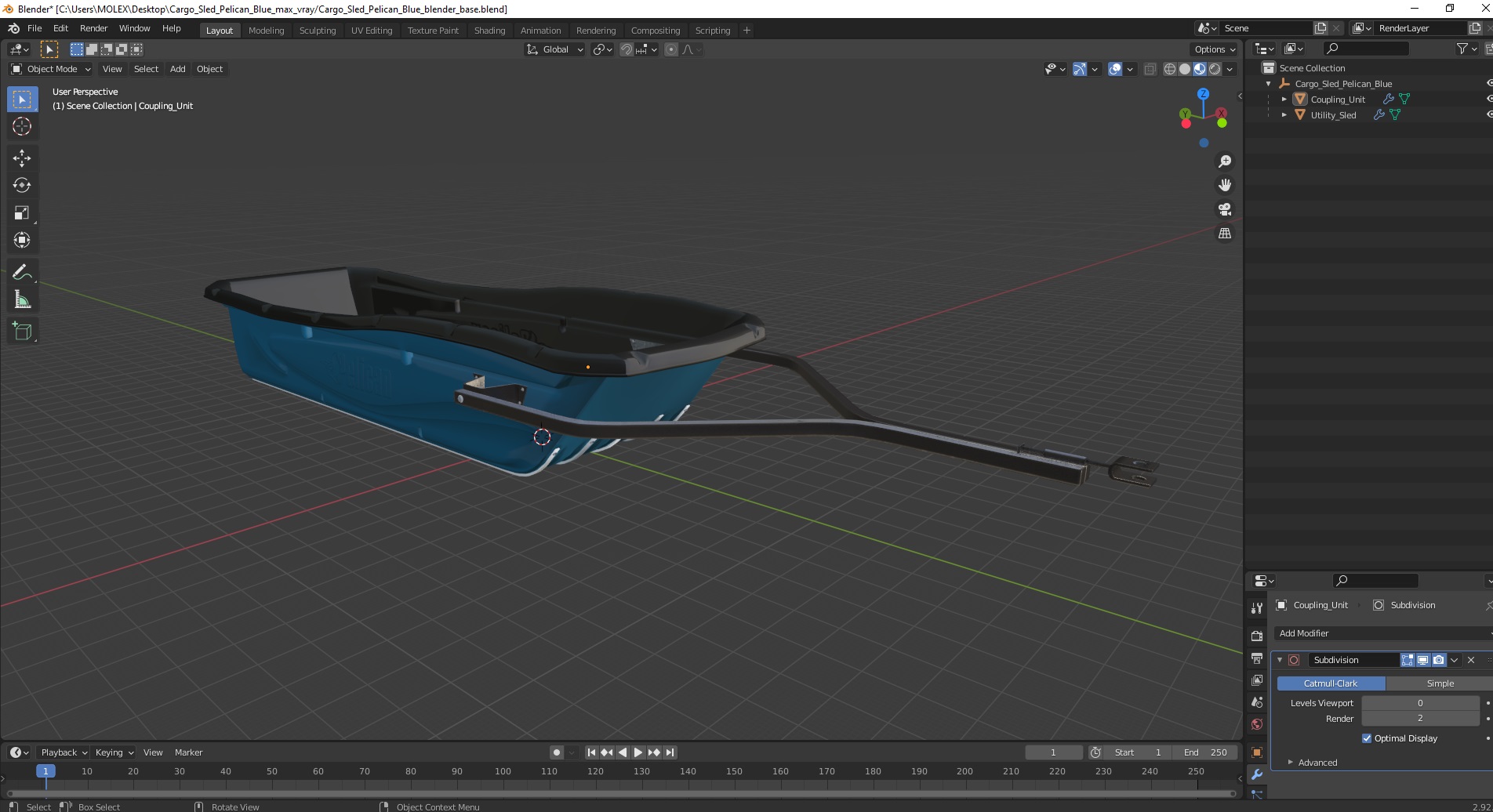The image size is (1493, 812).
Task: Select the Add Cube tool
Action: [x=22, y=332]
